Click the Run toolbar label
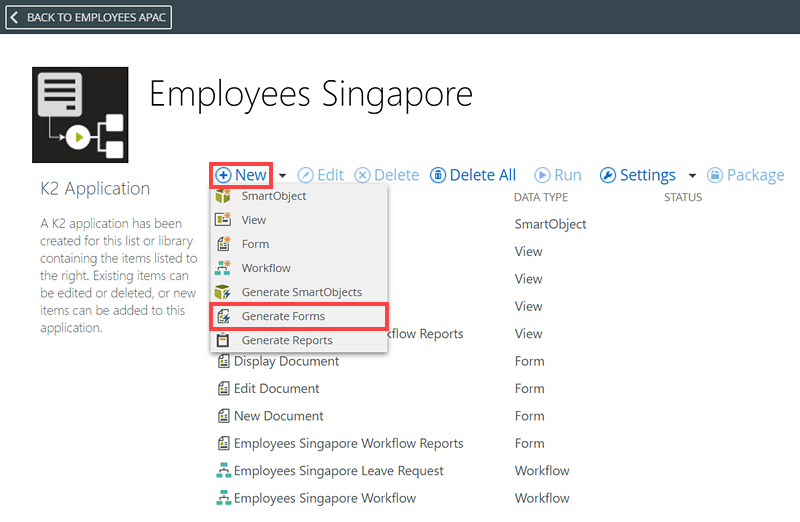 [567, 175]
